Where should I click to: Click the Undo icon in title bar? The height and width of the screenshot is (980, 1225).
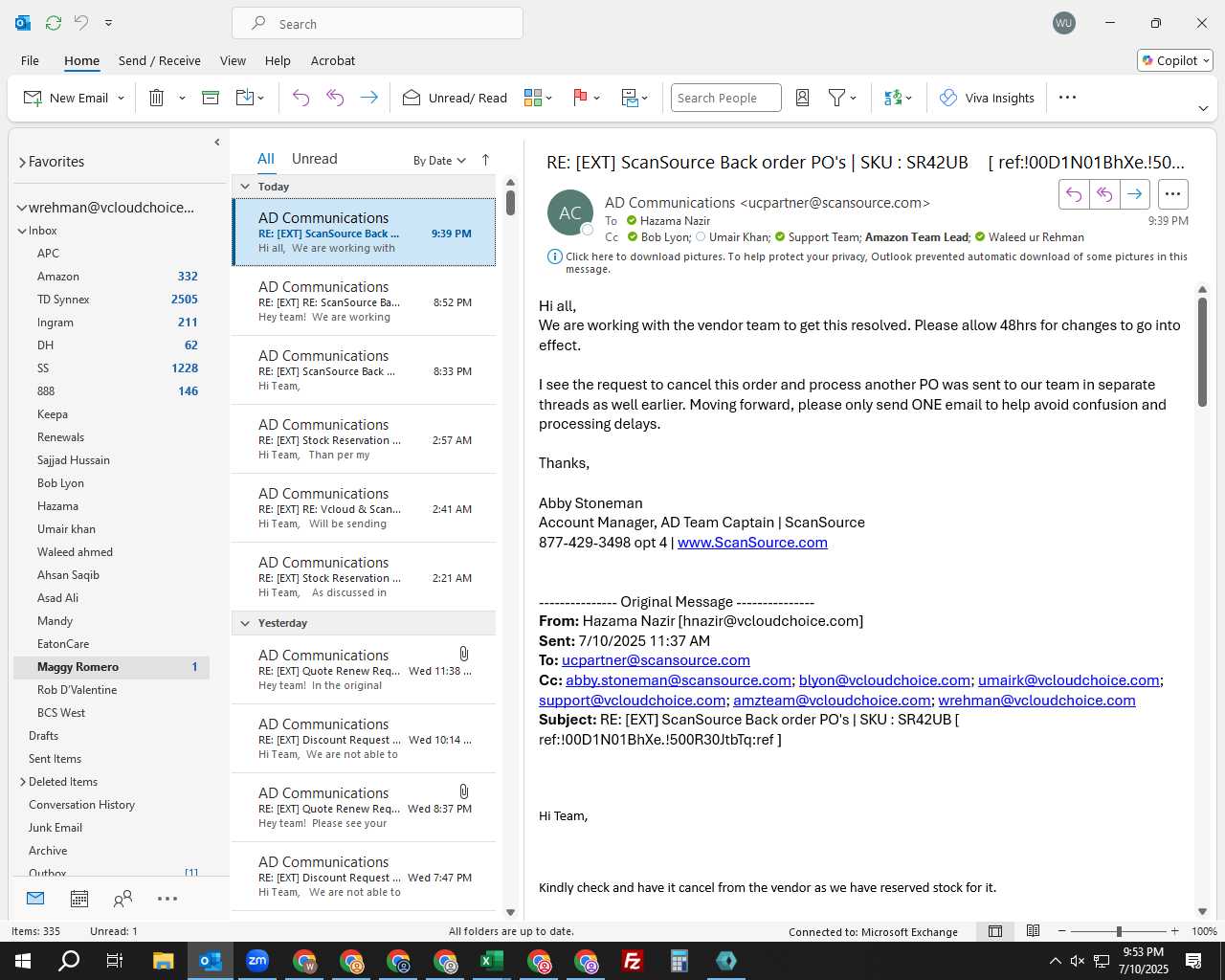pyautogui.click(x=81, y=23)
